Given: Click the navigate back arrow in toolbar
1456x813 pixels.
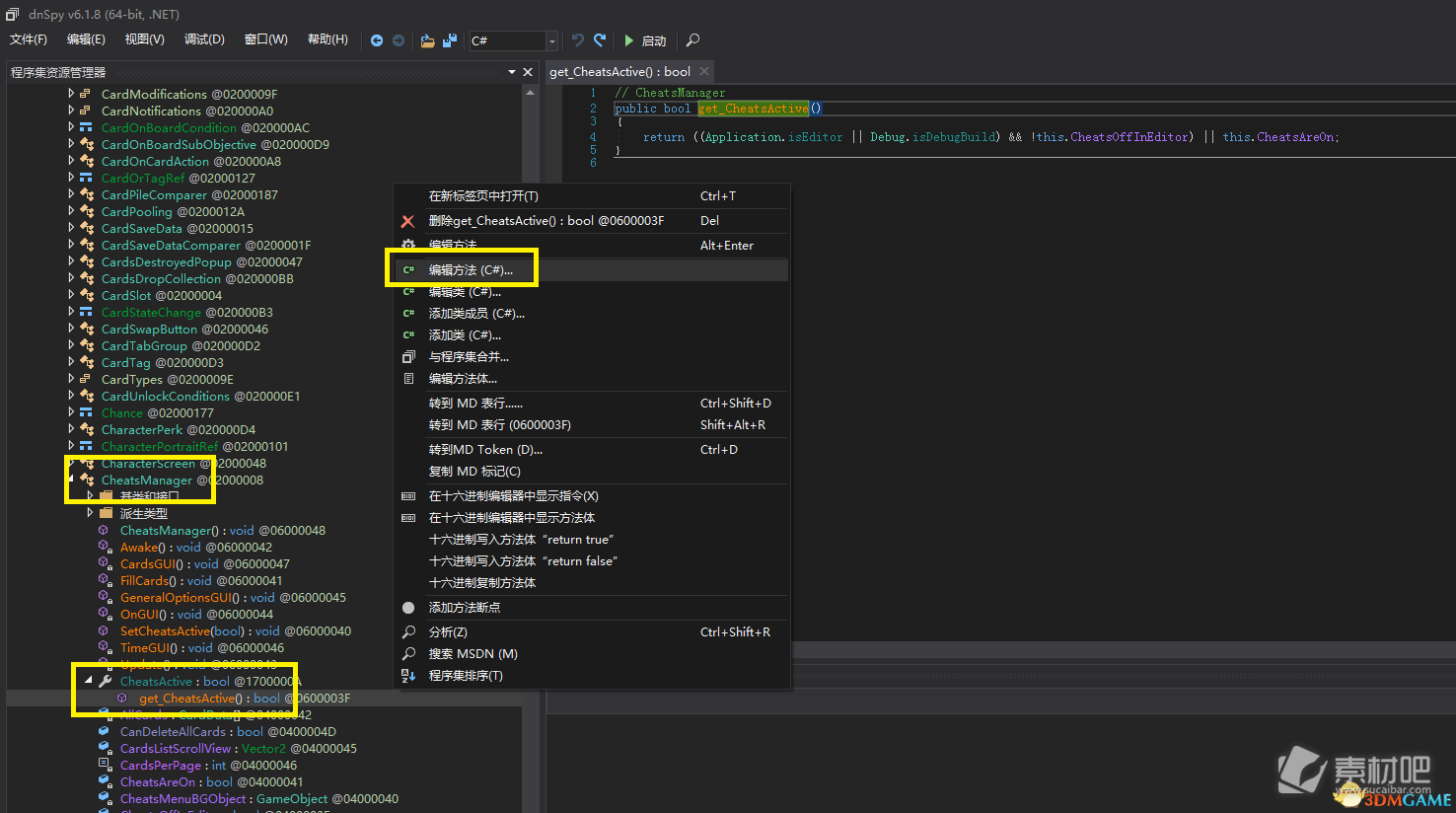Looking at the screenshot, I should [x=377, y=40].
